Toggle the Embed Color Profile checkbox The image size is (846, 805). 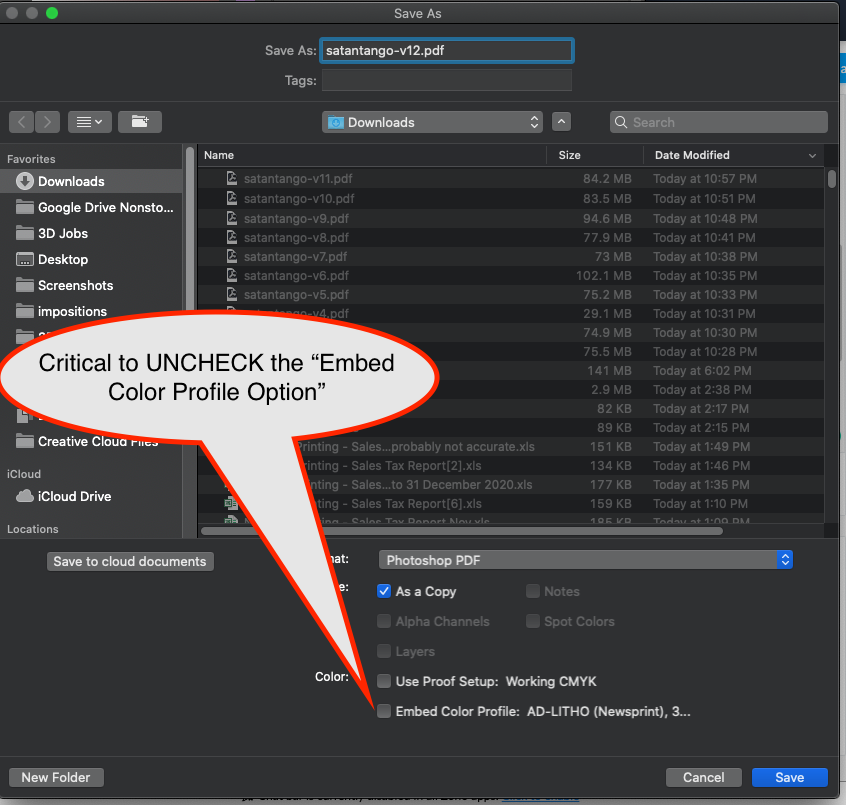pyautogui.click(x=384, y=711)
